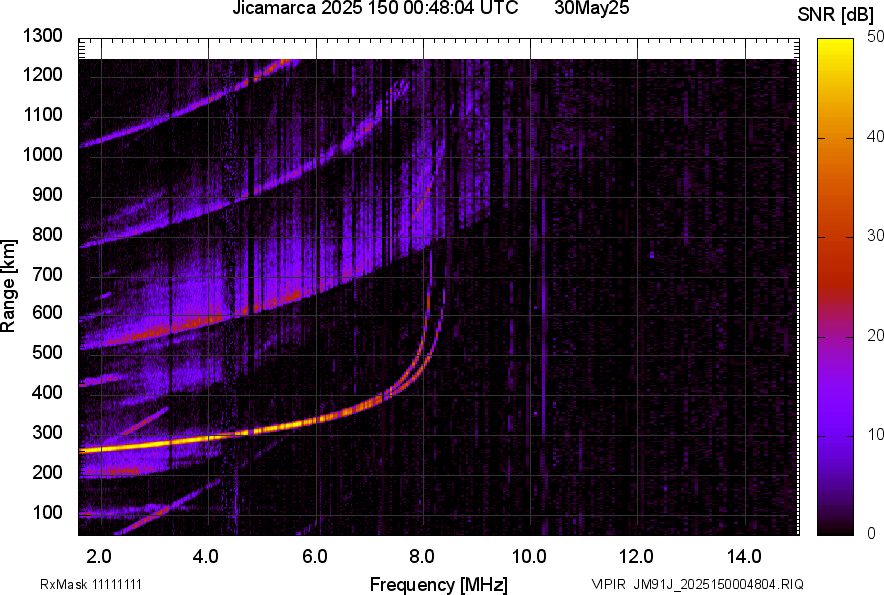884x595 pixels.
Task: Click the range tick label '100'
Action: point(47,512)
